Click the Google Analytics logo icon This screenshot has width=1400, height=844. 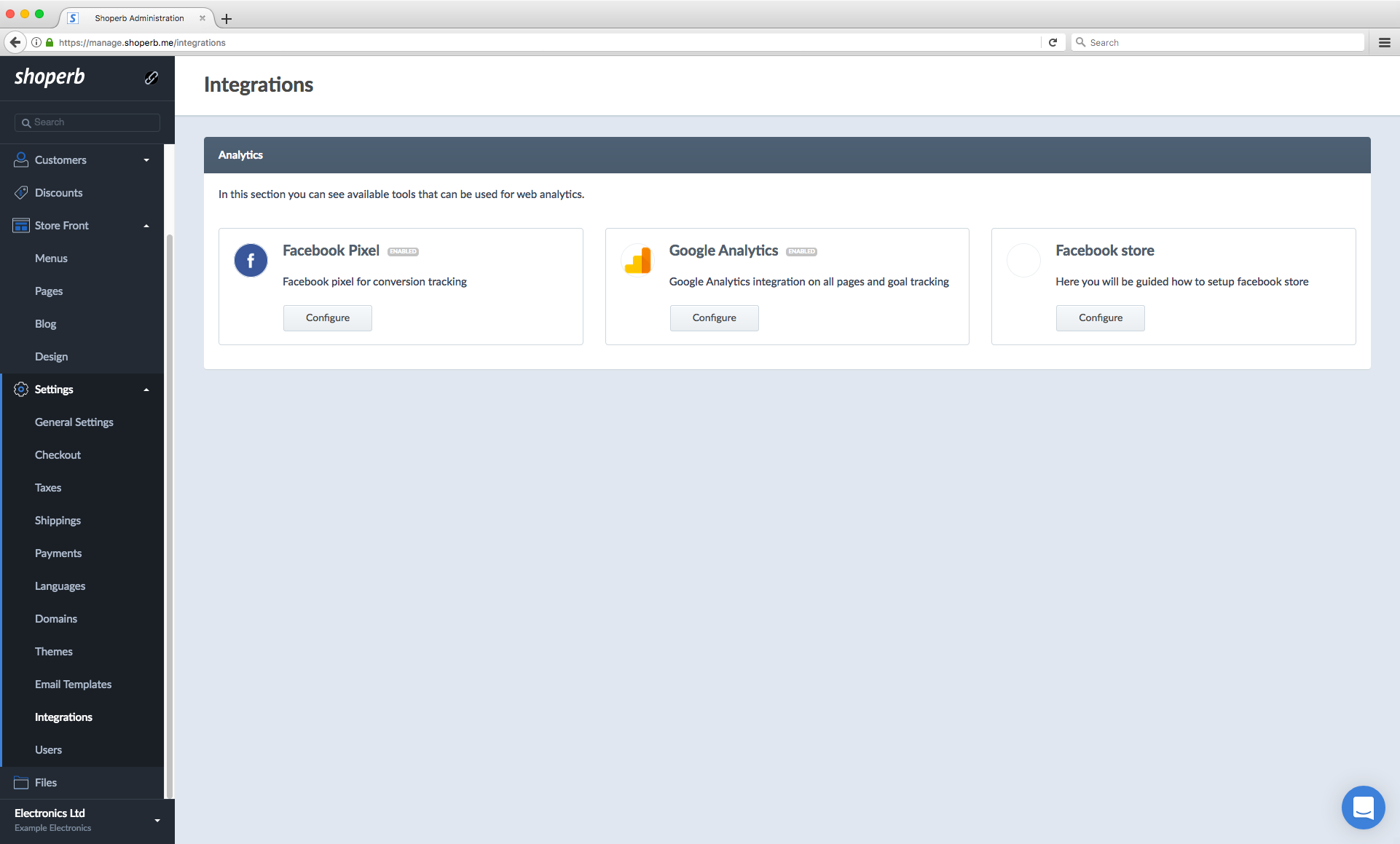[637, 260]
